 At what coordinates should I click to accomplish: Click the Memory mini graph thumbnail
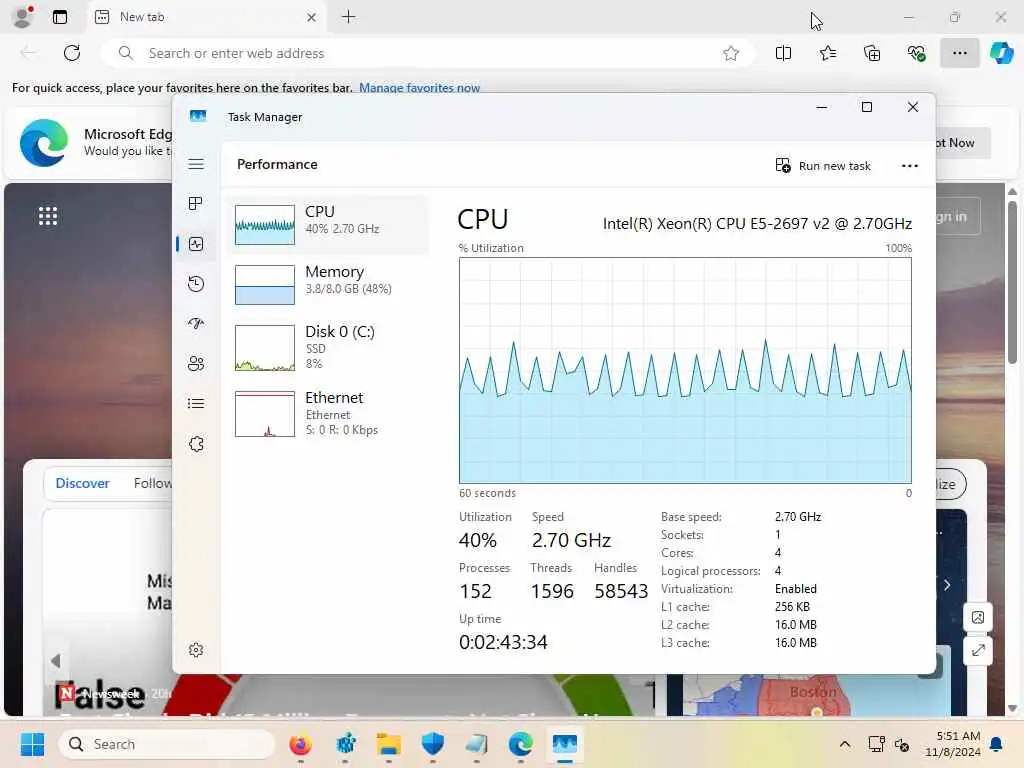264,285
